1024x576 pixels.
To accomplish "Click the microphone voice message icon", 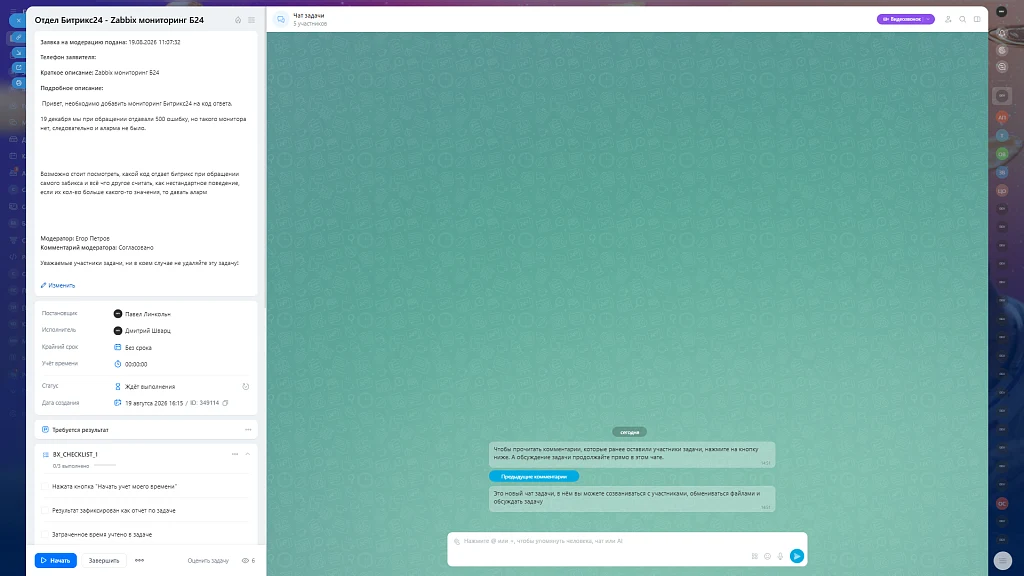I will click(x=780, y=556).
